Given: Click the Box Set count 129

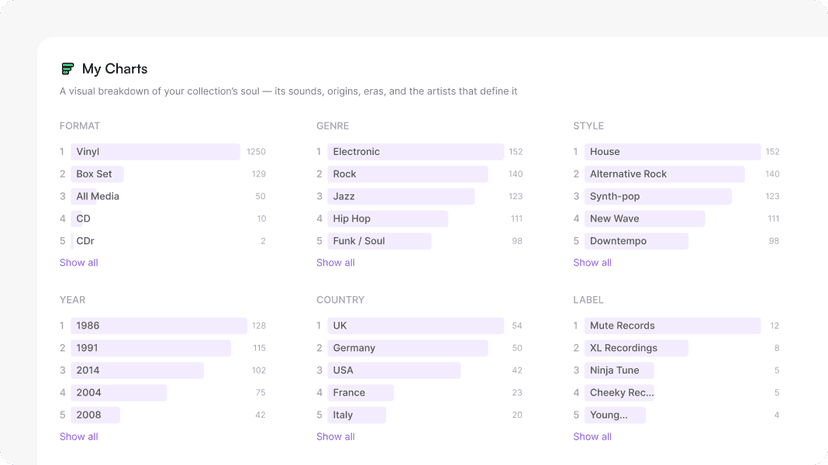Looking at the screenshot, I should point(259,174).
